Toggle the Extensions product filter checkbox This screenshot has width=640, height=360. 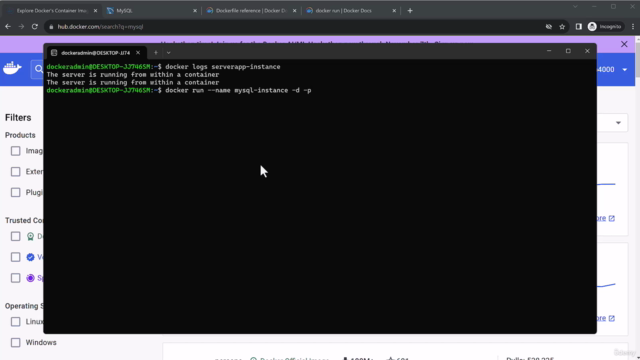coord(16,172)
